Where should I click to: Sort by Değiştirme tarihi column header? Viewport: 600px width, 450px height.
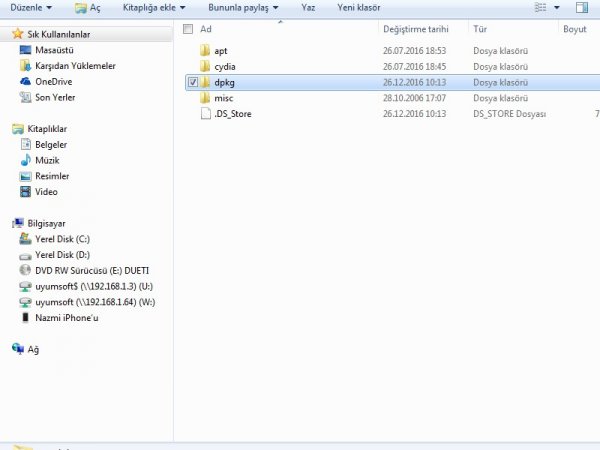tap(415, 29)
